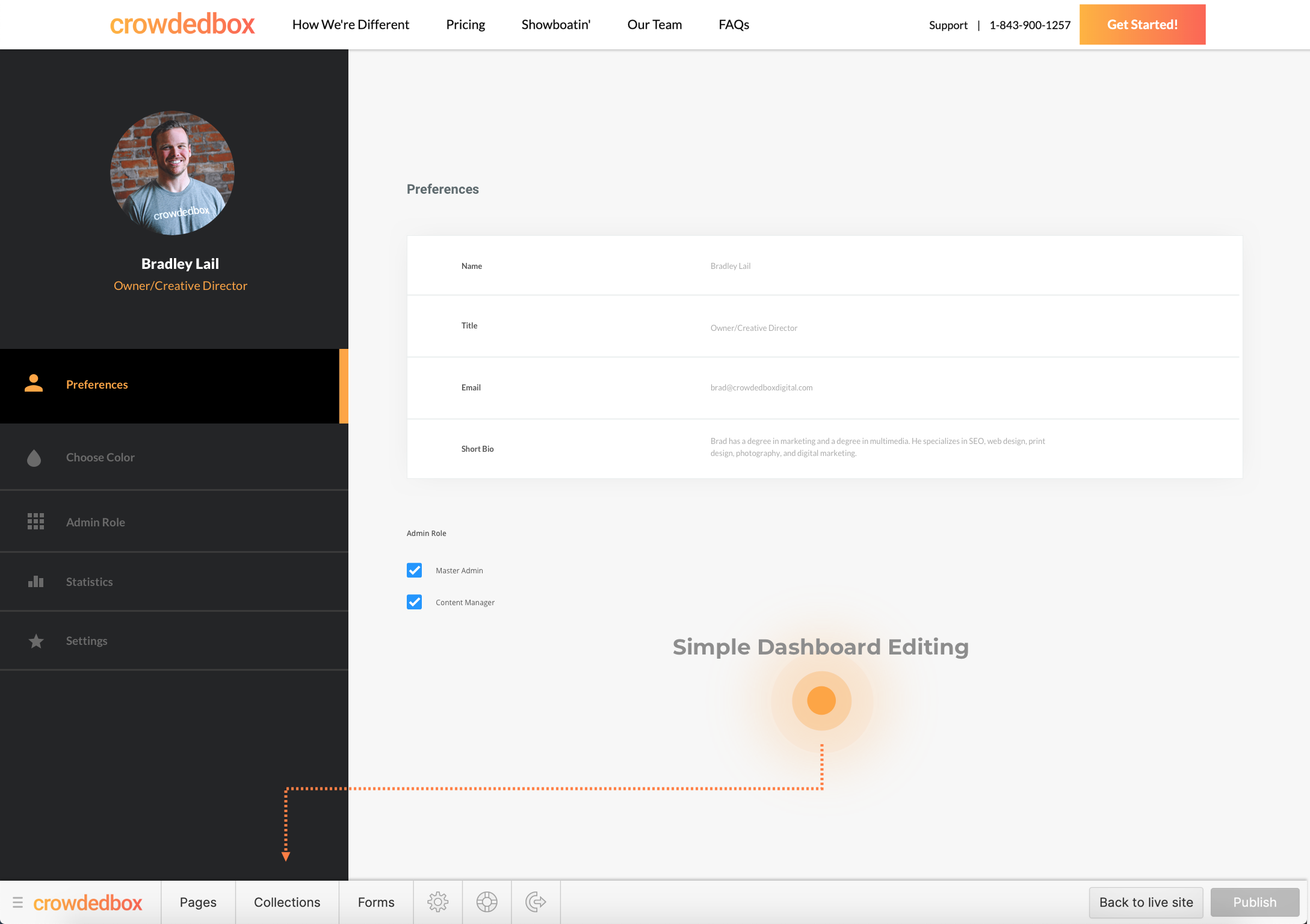The height and width of the screenshot is (924, 1310).
Task: Click the Back to live site button
Action: click(x=1146, y=902)
